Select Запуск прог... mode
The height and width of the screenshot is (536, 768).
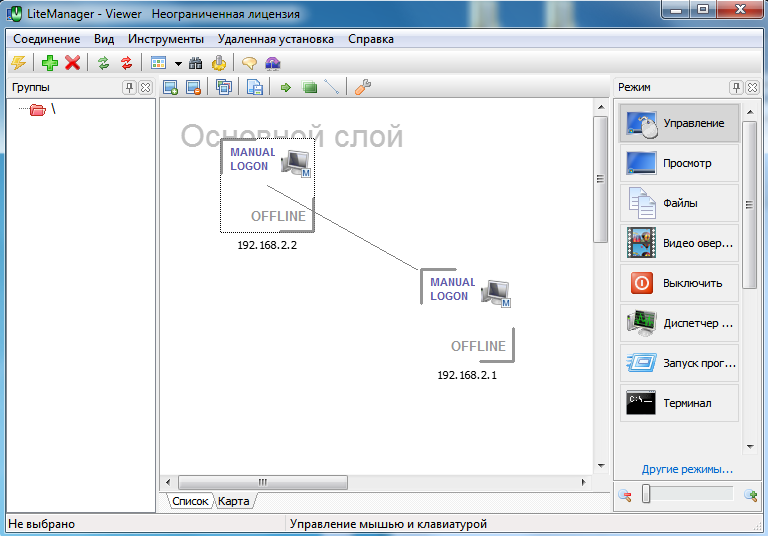(x=679, y=363)
